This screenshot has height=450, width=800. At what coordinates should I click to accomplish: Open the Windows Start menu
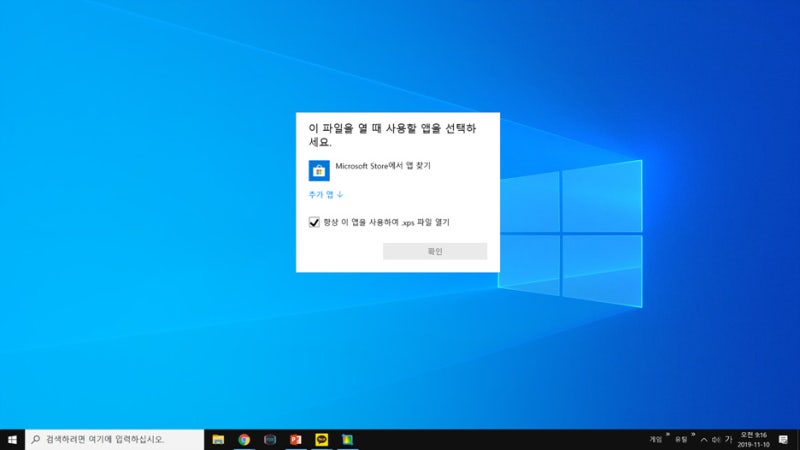coord(12,439)
